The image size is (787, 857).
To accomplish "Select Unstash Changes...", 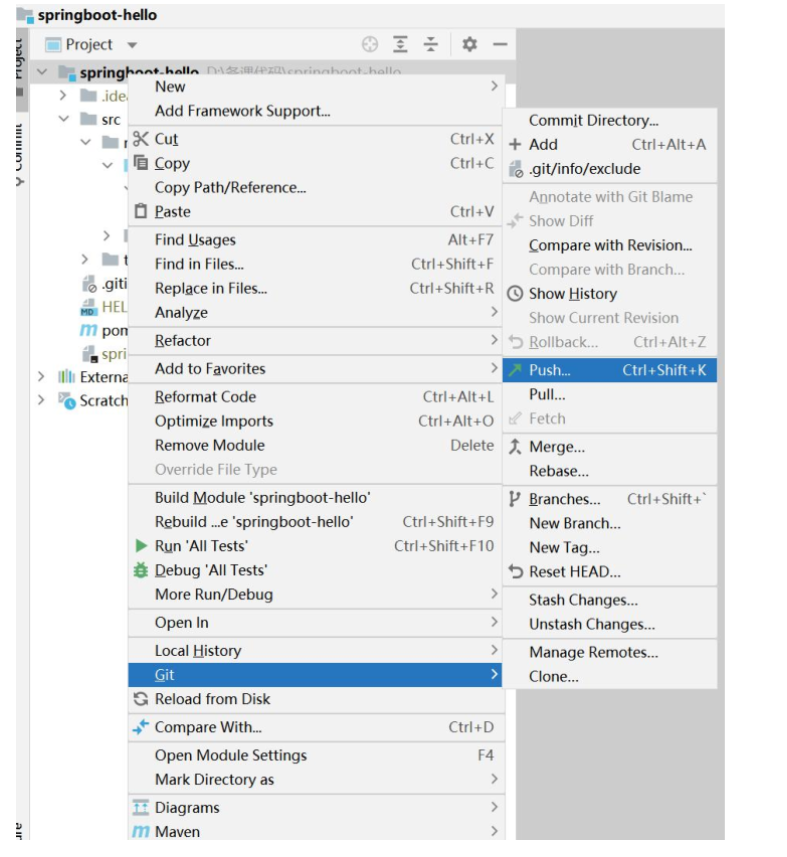I will point(609,624).
